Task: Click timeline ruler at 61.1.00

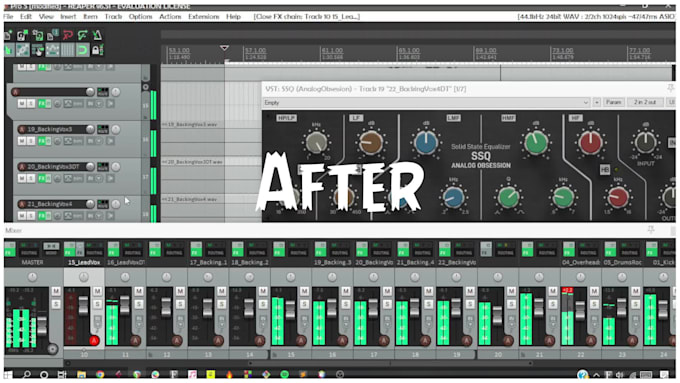Action: pos(332,50)
